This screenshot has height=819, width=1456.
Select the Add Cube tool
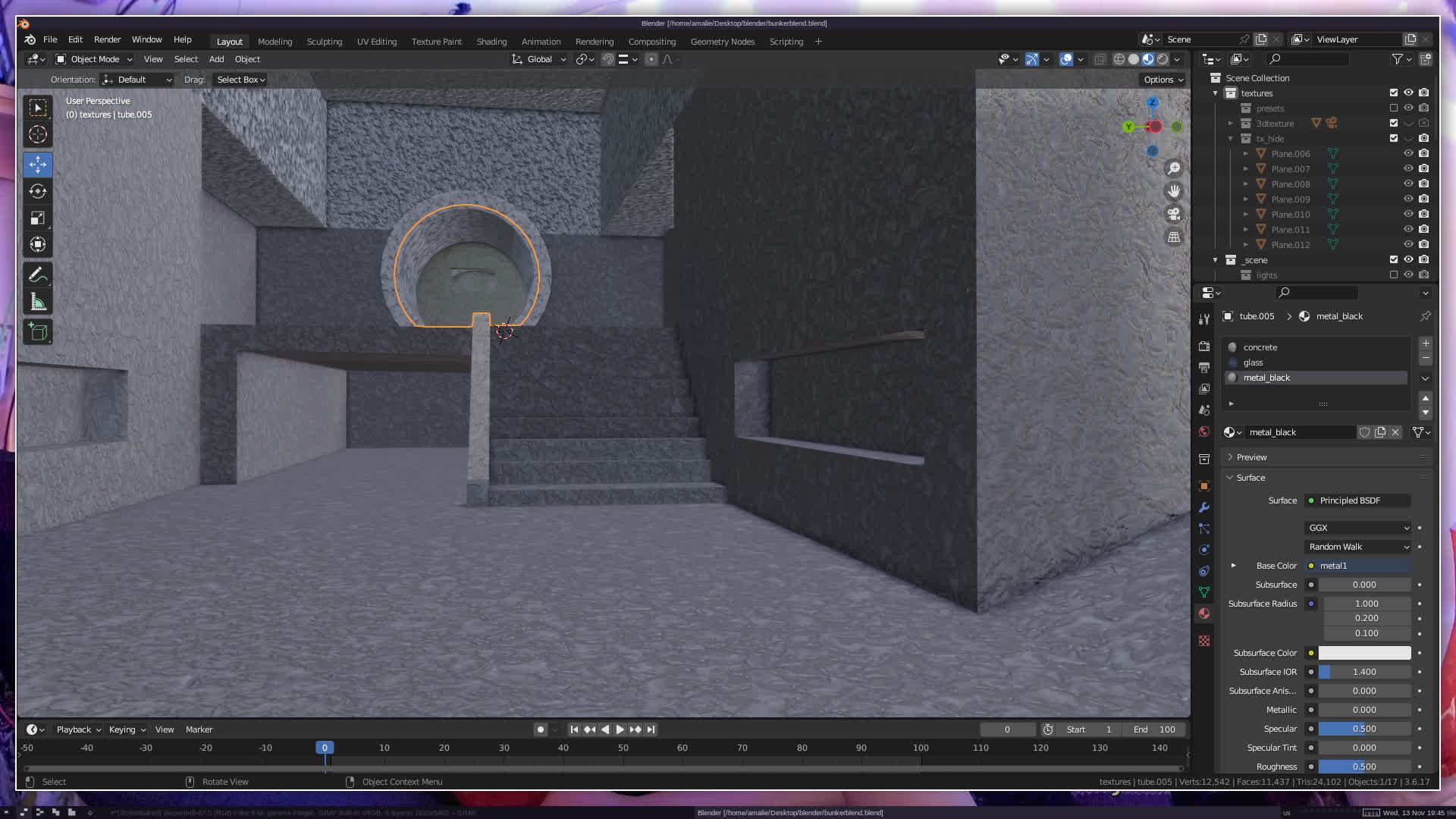pyautogui.click(x=38, y=331)
